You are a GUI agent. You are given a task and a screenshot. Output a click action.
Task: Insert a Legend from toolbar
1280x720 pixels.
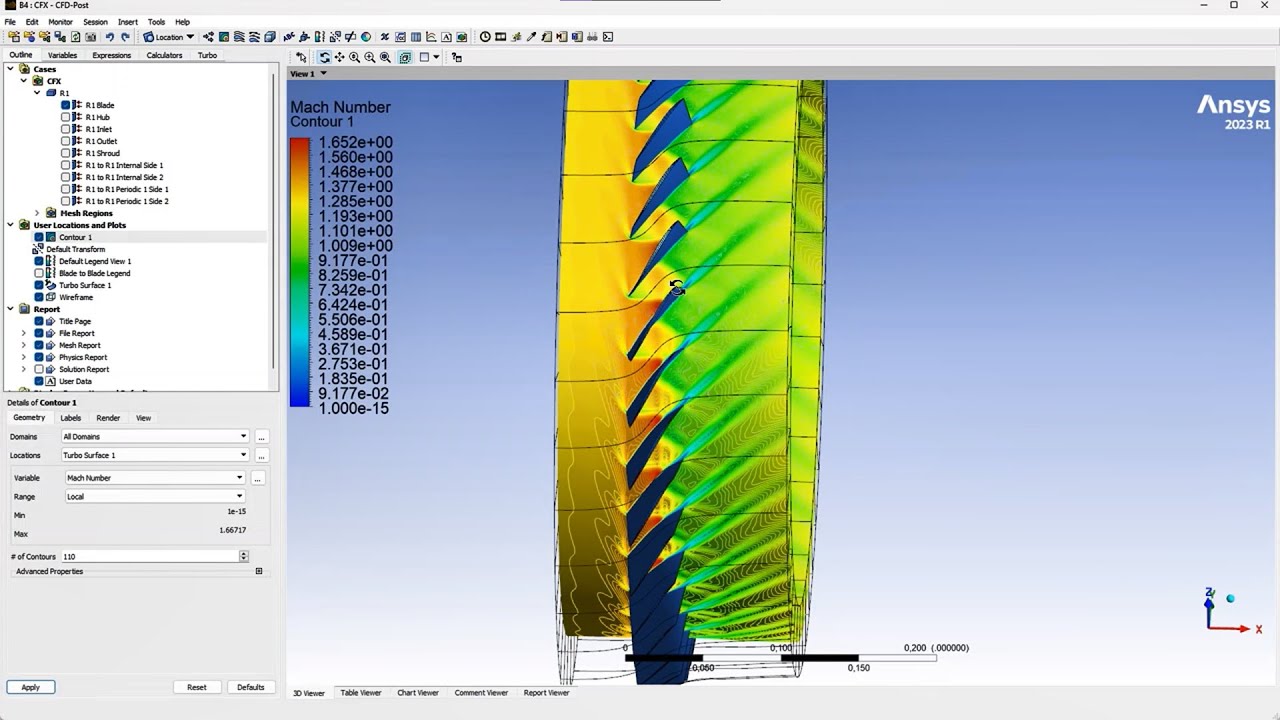(x=320, y=37)
